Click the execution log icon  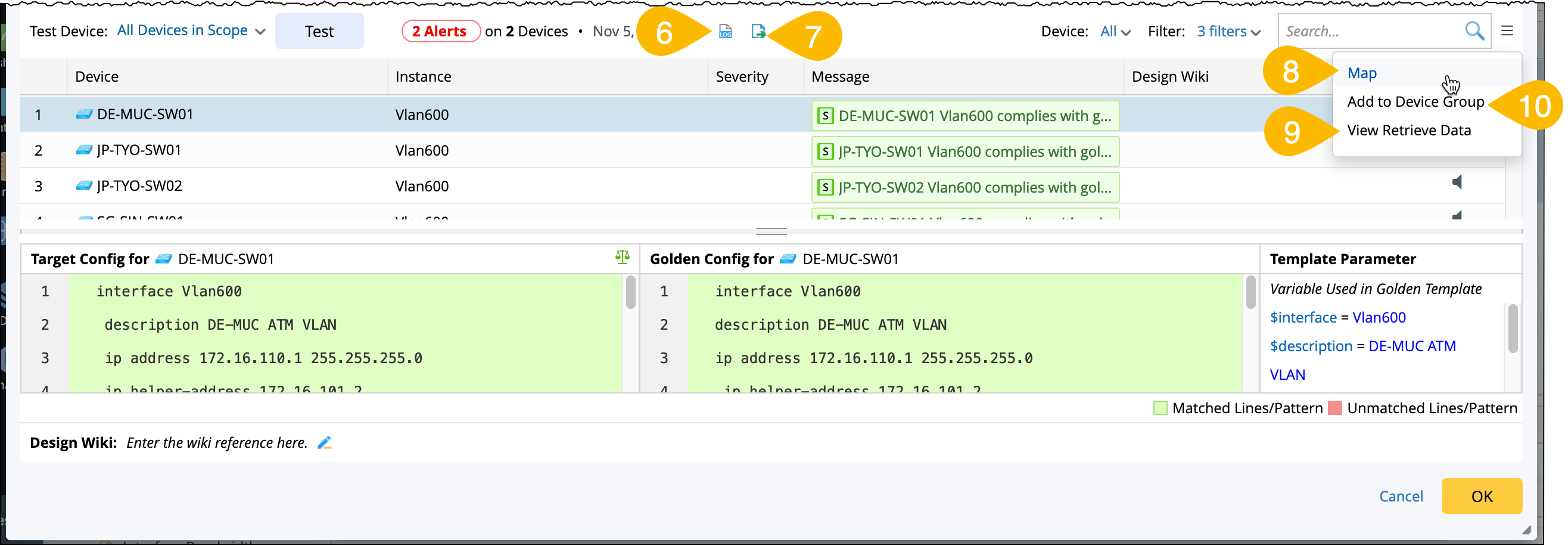pyautogui.click(x=725, y=31)
